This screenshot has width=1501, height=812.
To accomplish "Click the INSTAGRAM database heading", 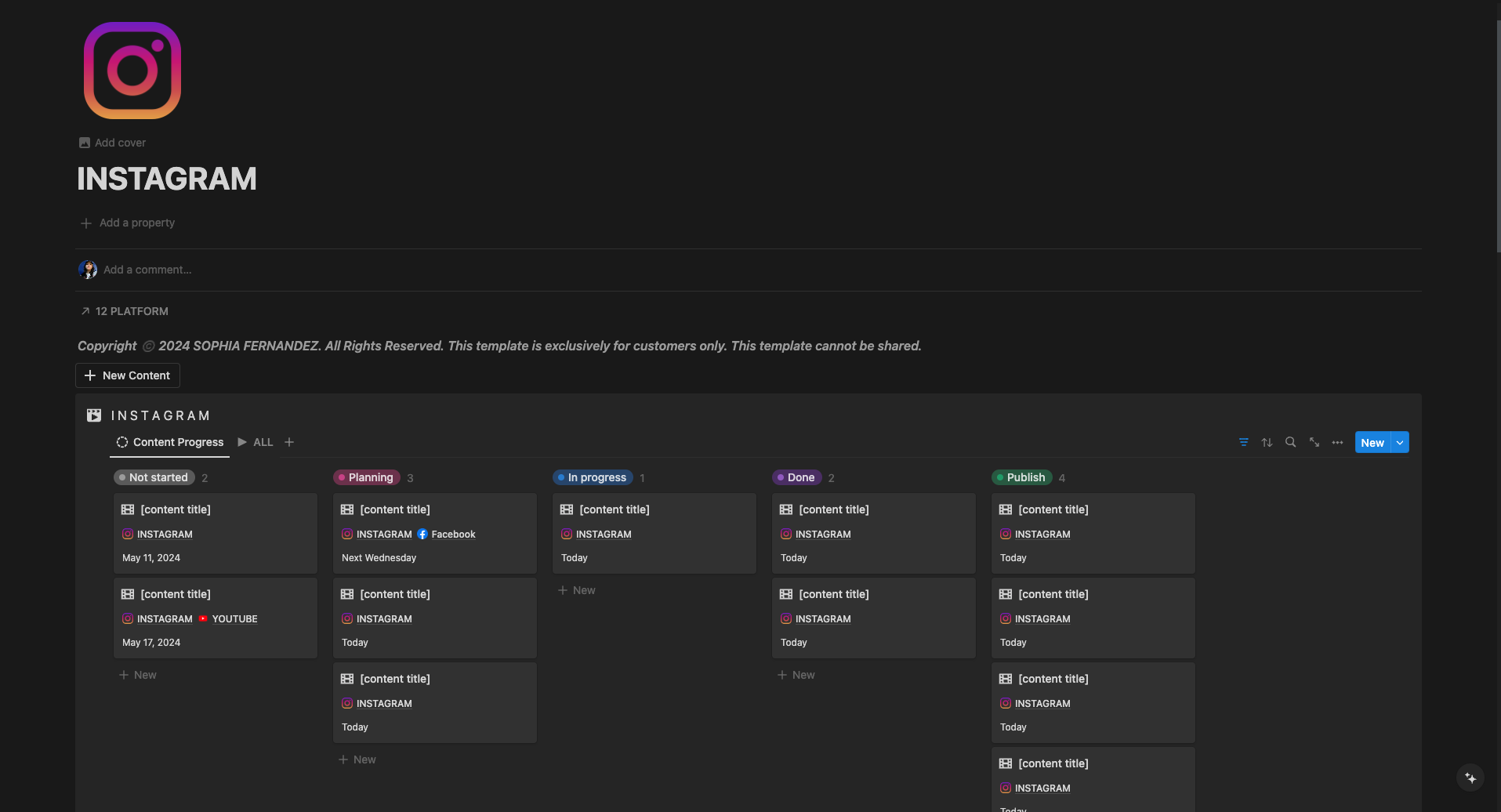I will click(161, 415).
